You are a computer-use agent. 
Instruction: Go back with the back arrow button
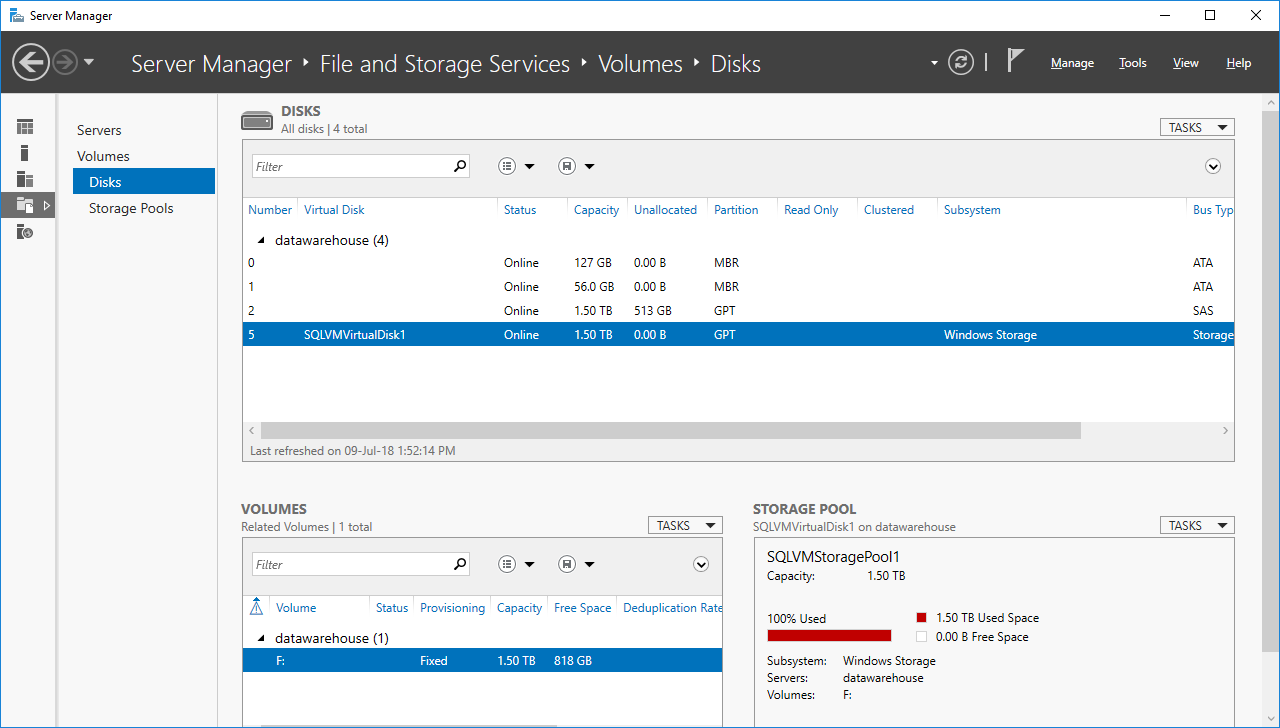tap(31, 63)
